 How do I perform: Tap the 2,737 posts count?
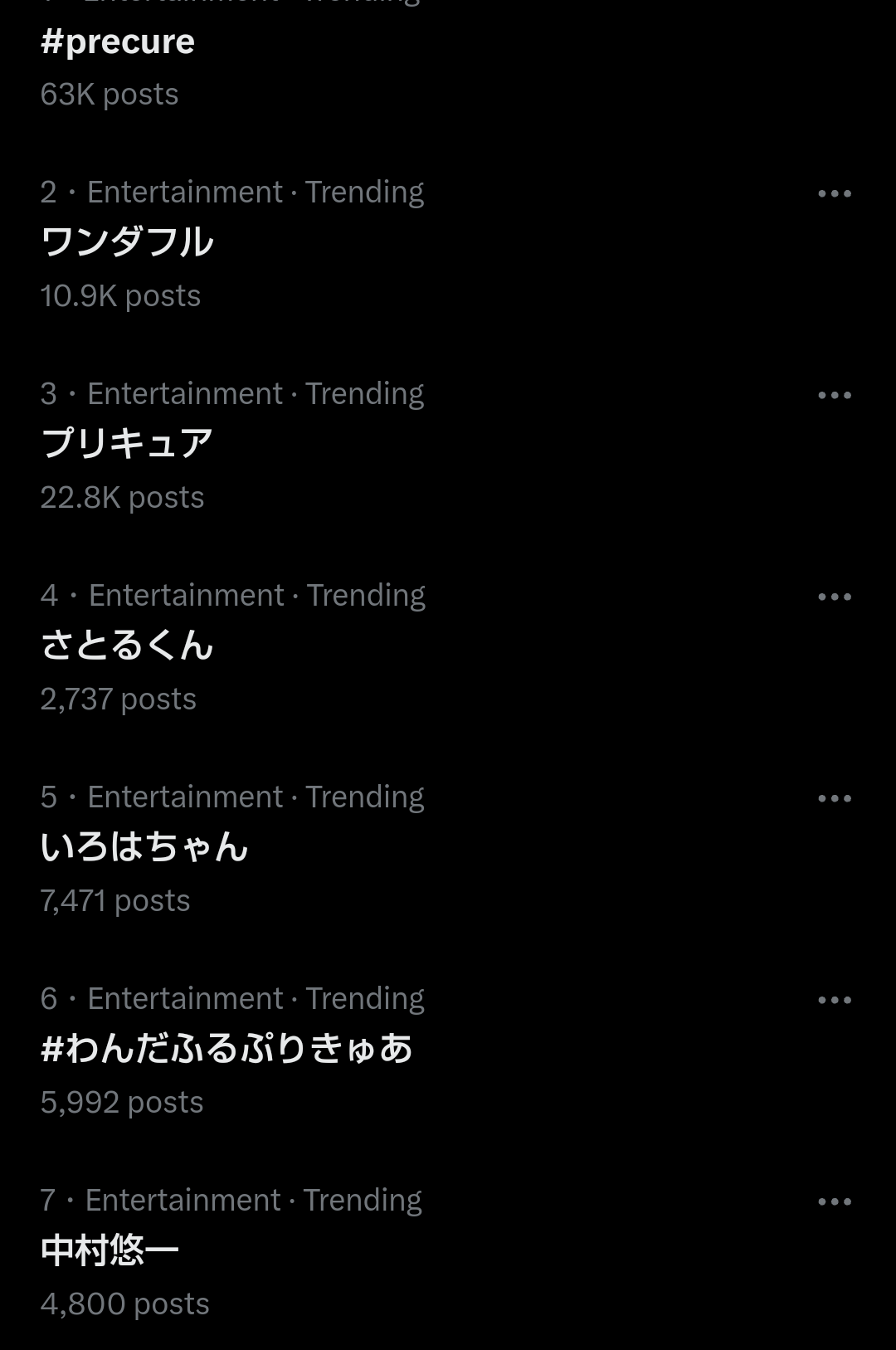point(118,699)
